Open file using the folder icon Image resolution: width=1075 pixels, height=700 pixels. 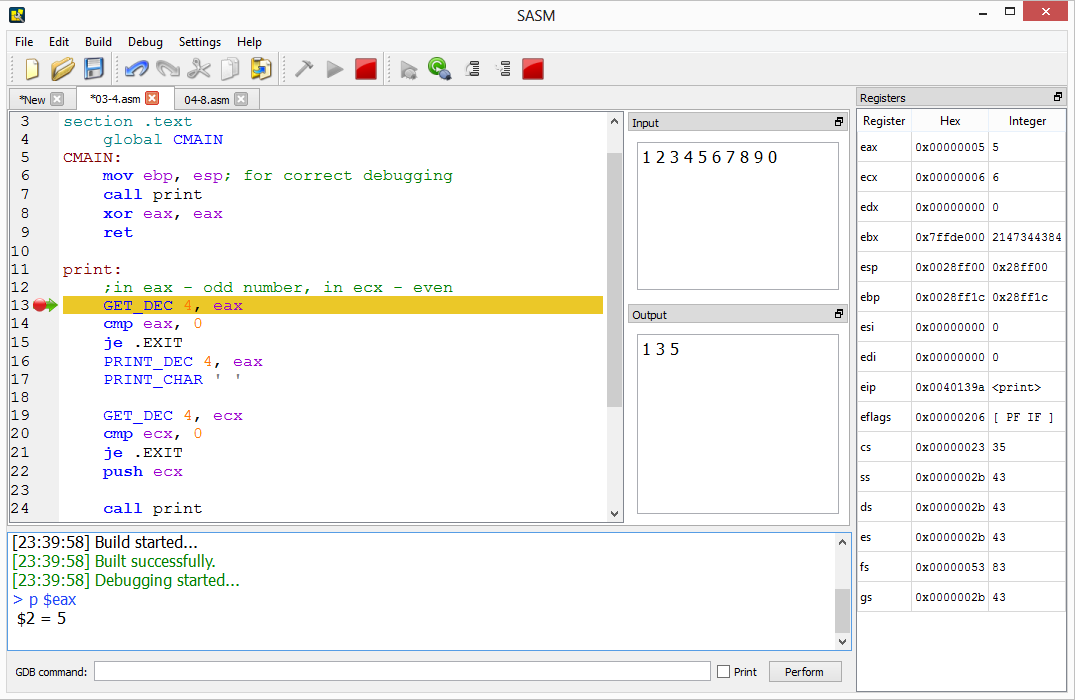pos(62,69)
